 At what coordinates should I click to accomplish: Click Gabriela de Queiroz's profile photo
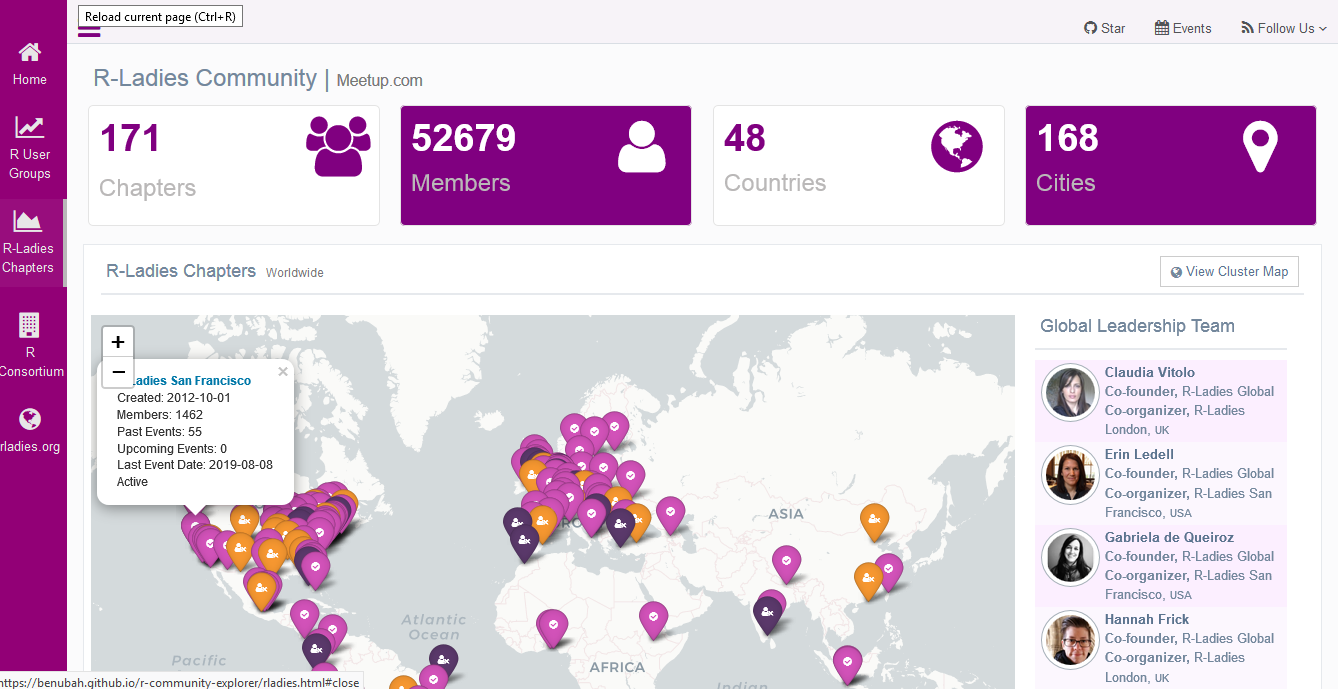coord(1071,556)
